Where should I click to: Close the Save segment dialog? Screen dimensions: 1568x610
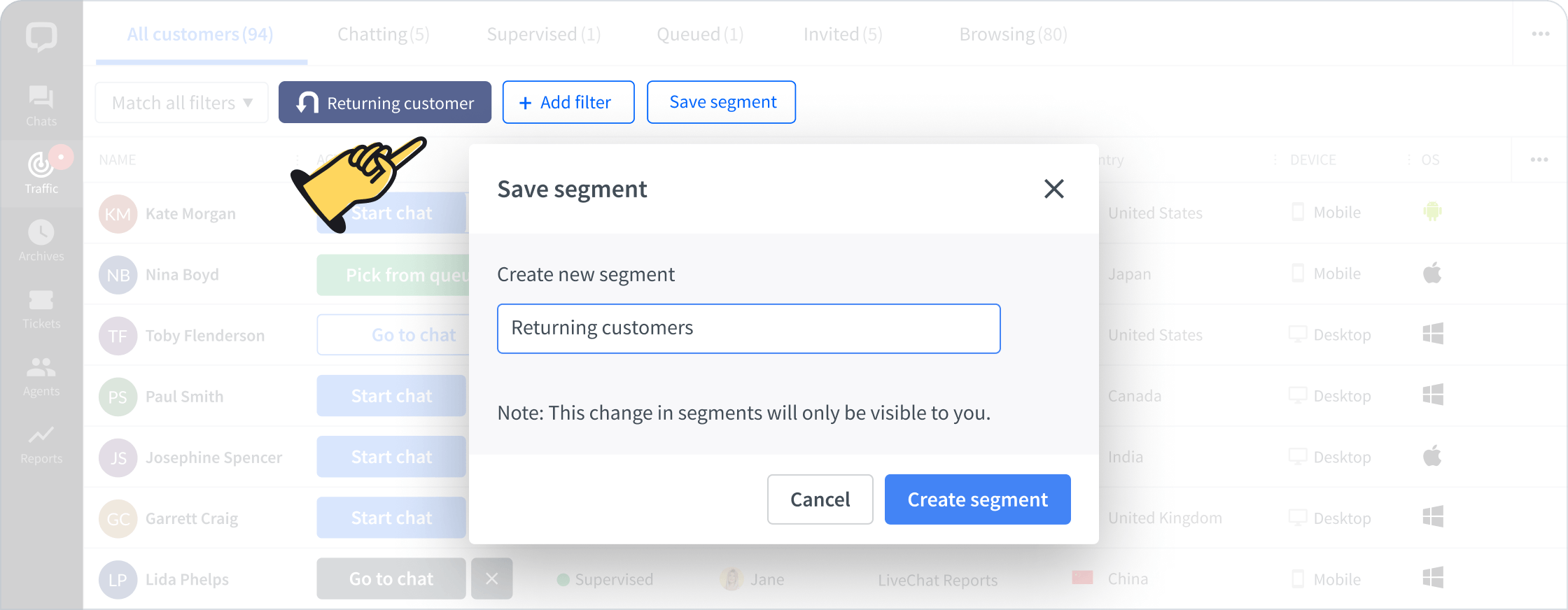click(1053, 189)
